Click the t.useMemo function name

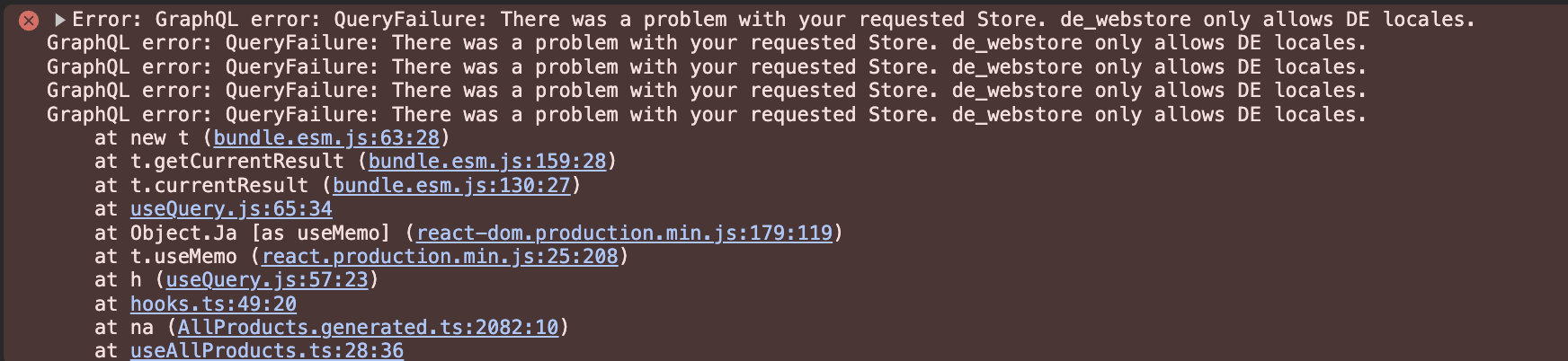[183, 257]
